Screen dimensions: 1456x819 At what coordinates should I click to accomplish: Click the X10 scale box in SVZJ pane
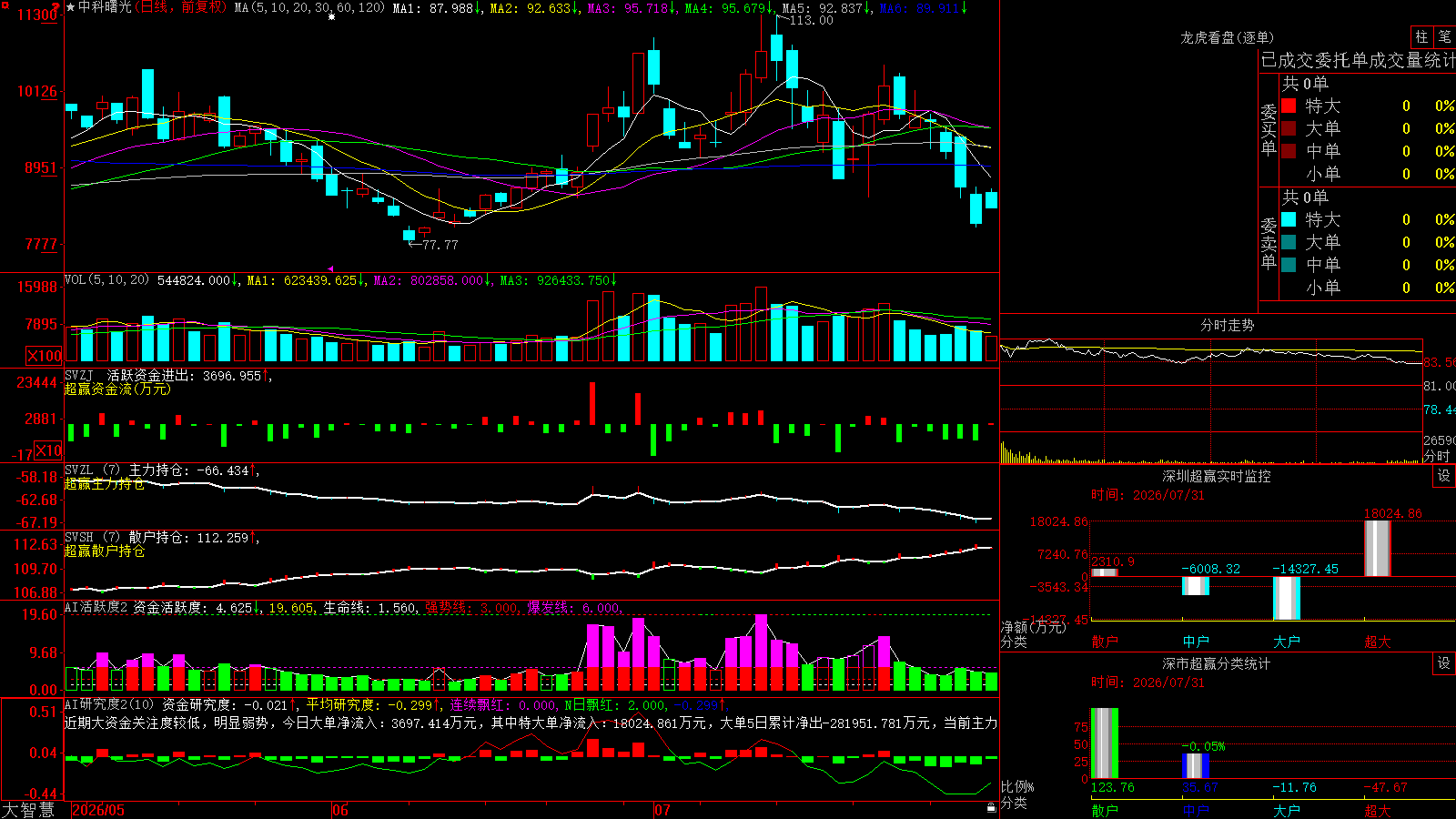pyautogui.click(x=48, y=450)
